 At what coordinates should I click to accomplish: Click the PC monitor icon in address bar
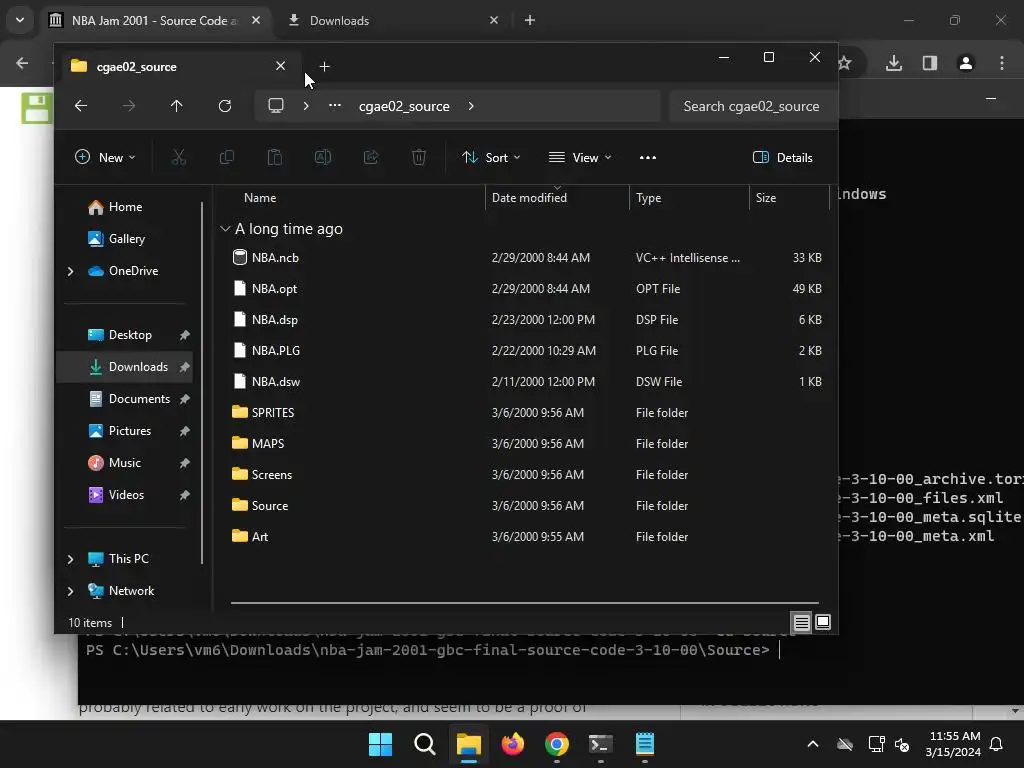pos(276,106)
